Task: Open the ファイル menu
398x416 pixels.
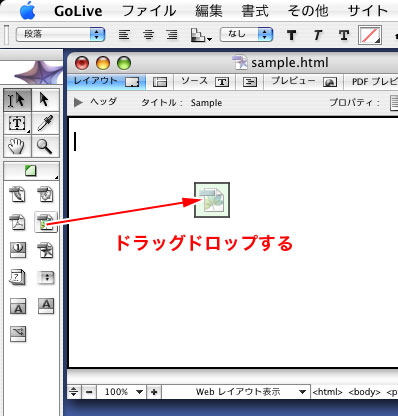Action: pyautogui.click(x=149, y=11)
